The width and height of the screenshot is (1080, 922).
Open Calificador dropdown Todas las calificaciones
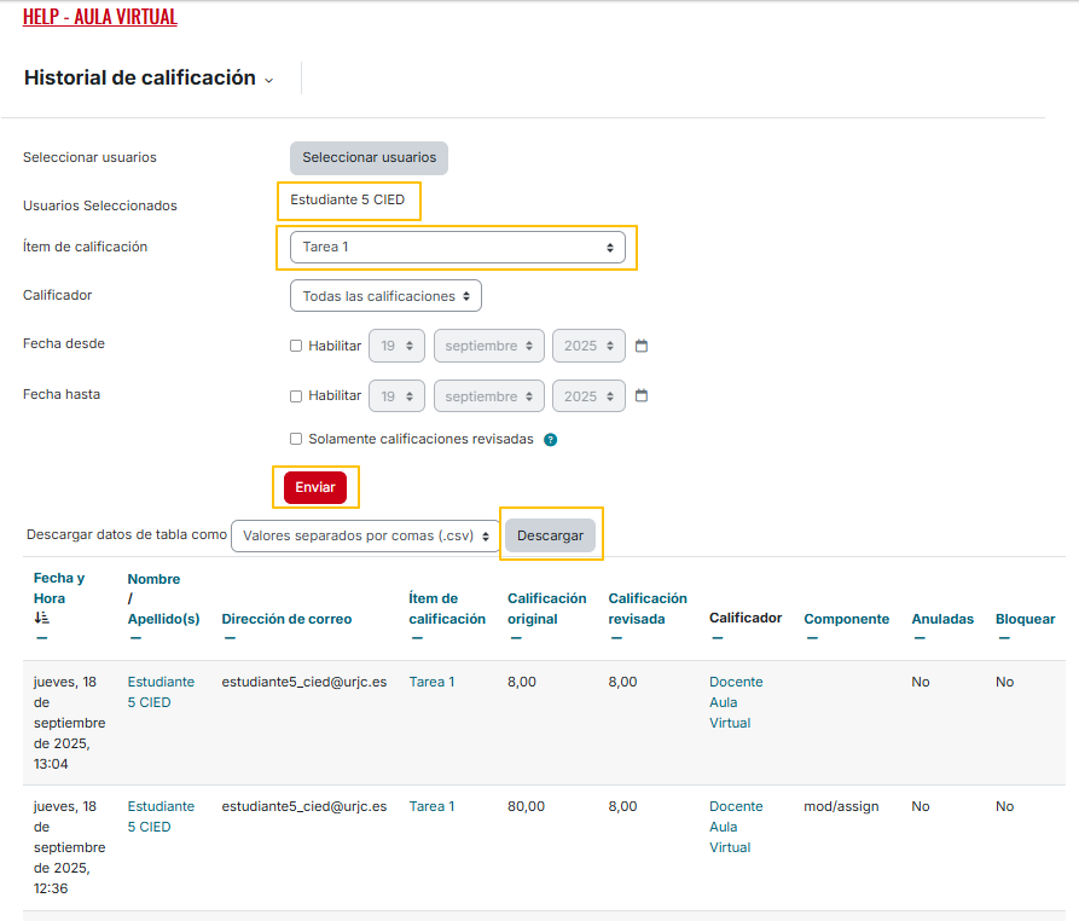(x=386, y=296)
